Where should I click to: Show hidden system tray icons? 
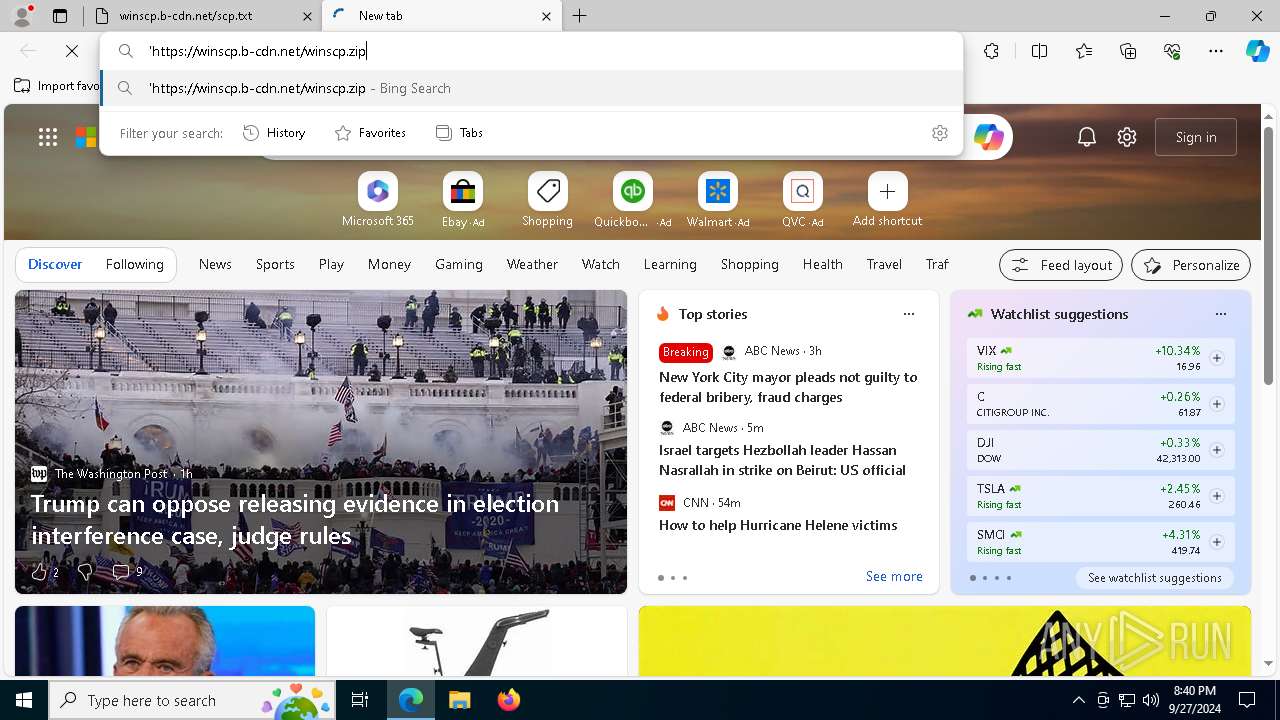[x=1078, y=700]
